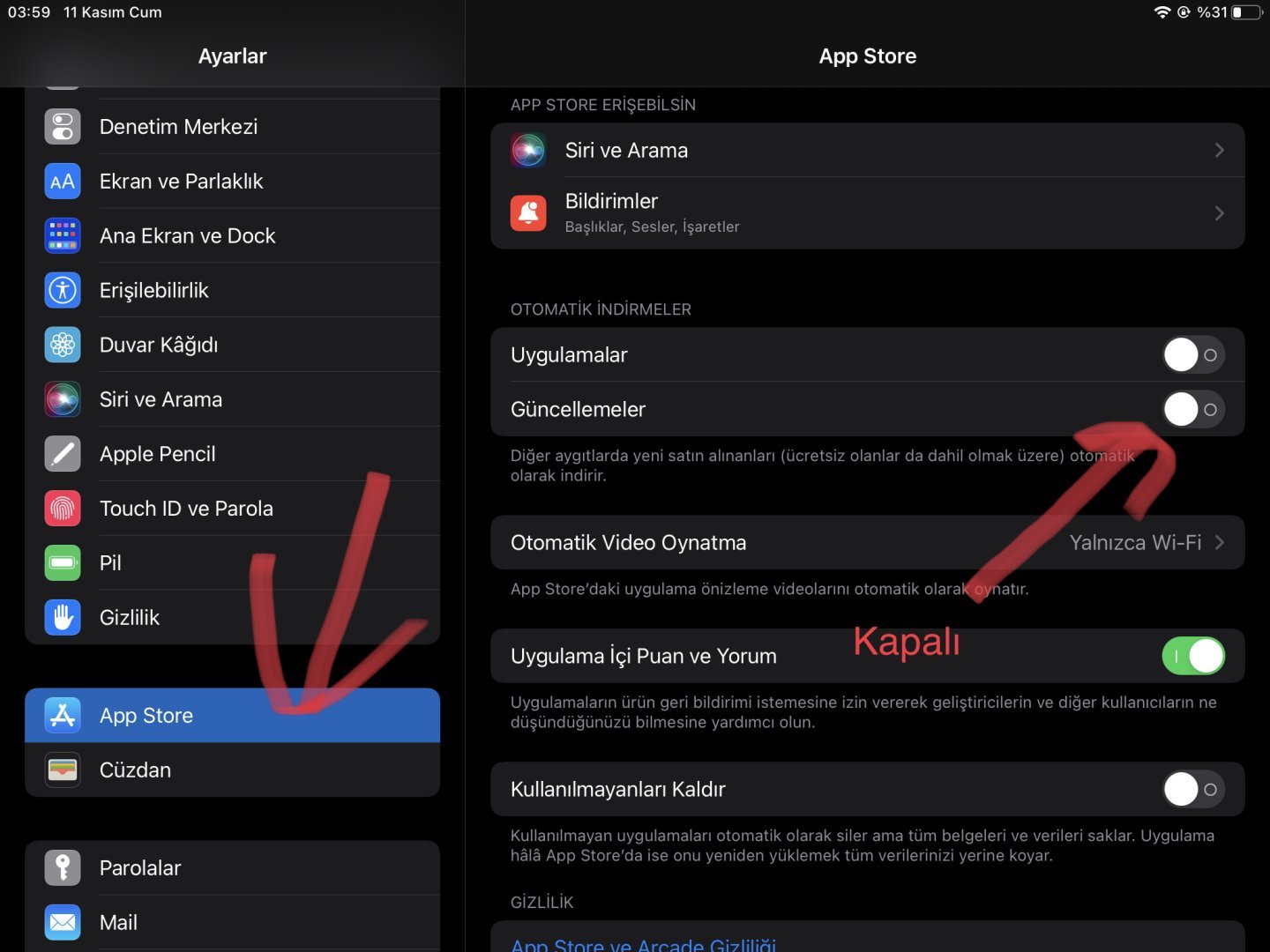Tap the Erişilebilirlik accessibility icon

tap(63, 291)
